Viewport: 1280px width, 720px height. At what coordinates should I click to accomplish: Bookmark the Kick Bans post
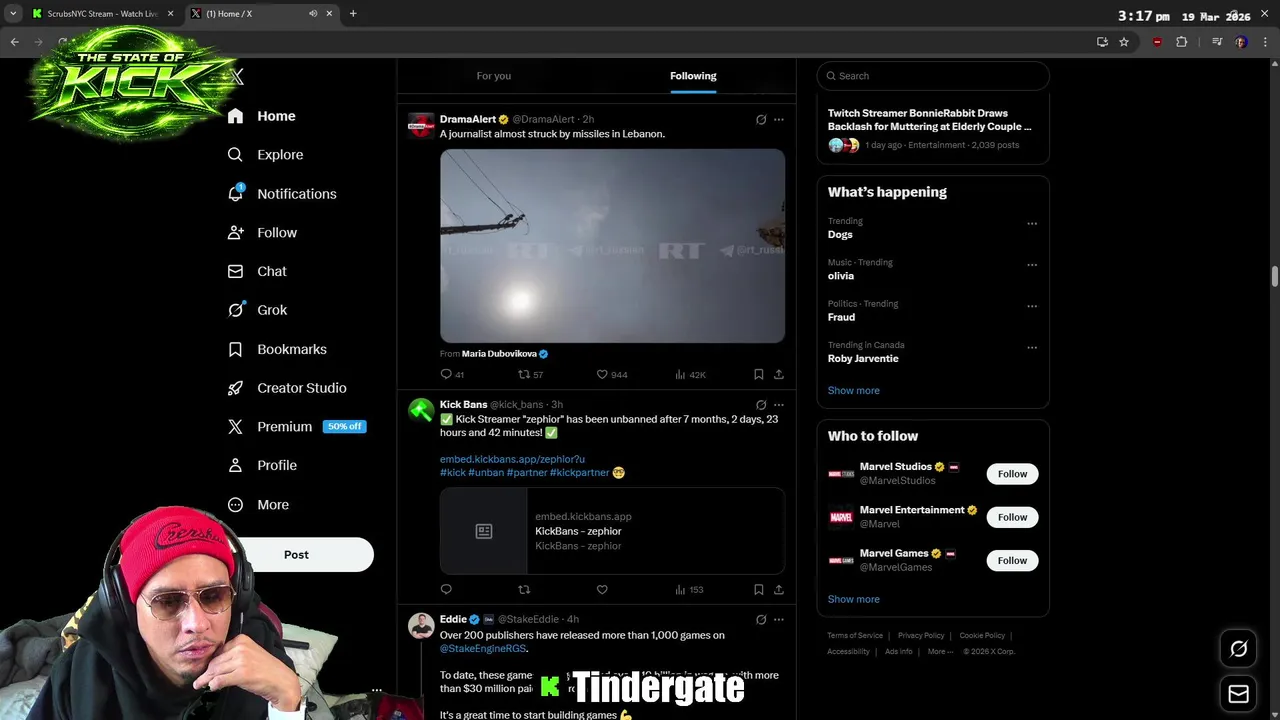point(759,590)
